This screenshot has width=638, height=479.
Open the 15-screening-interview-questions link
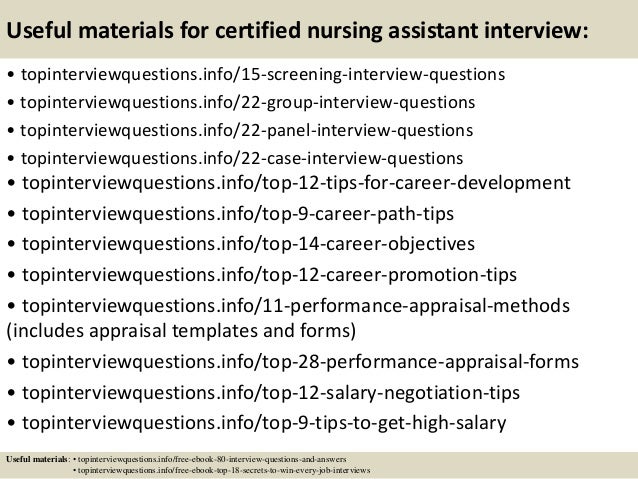pos(263,74)
